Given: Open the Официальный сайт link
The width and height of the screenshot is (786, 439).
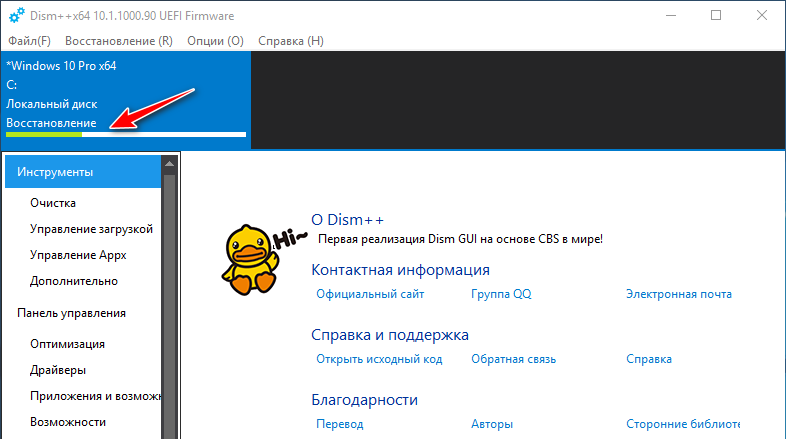Looking at the screenshot, I should (x=370, y=294).
